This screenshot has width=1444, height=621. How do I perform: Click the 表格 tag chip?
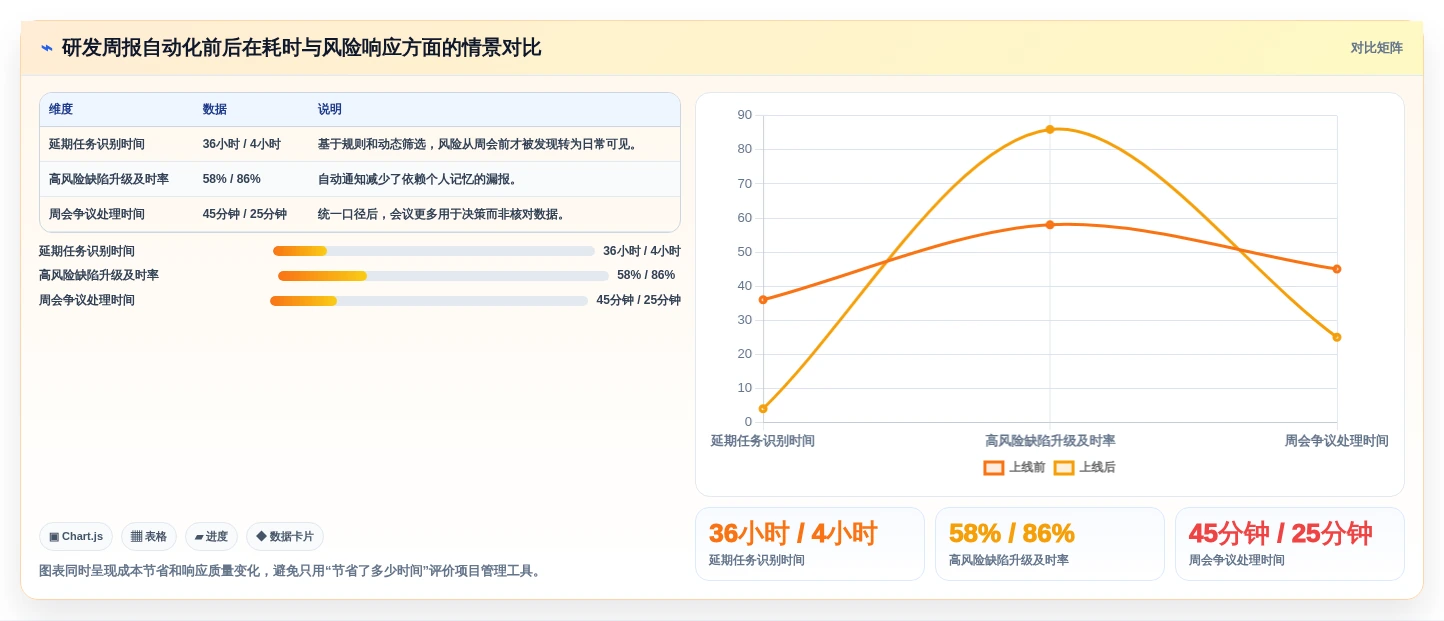[149, 537]
